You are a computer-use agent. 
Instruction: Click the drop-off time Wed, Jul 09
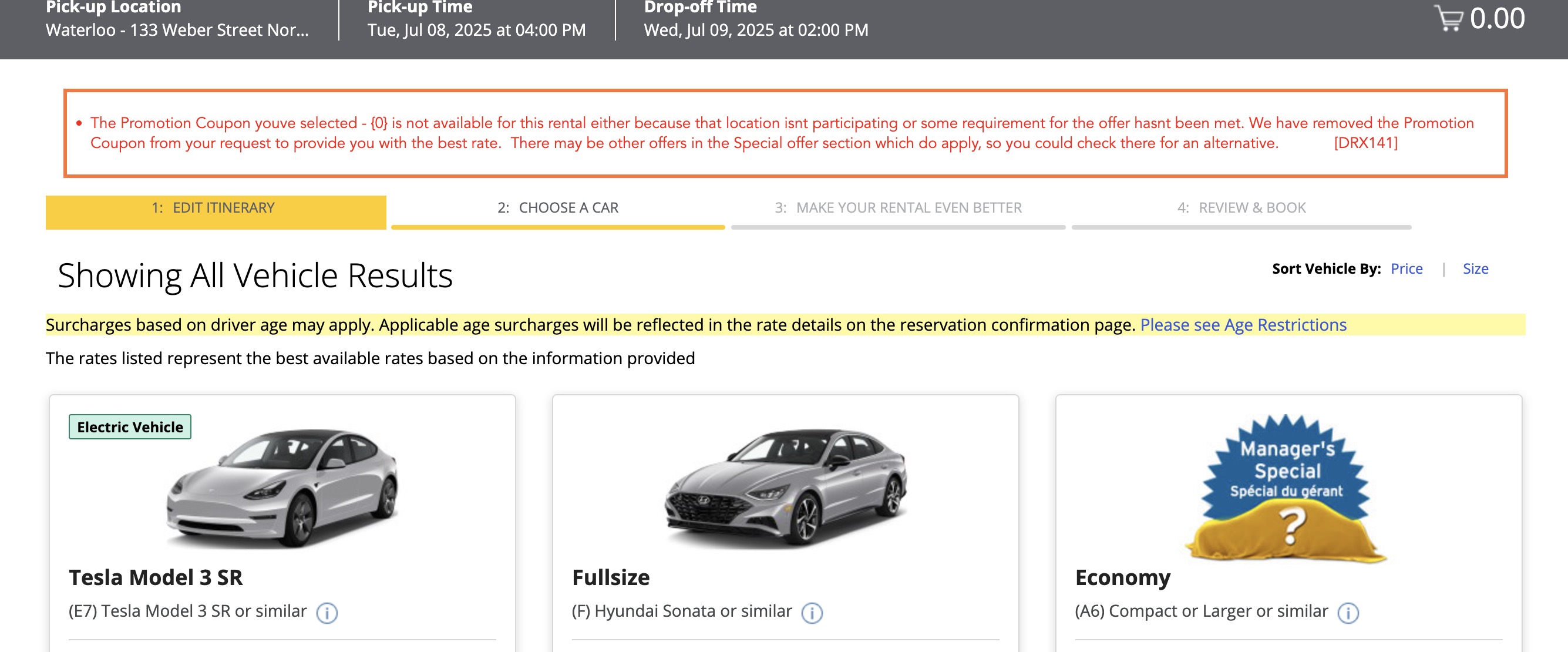756,30
